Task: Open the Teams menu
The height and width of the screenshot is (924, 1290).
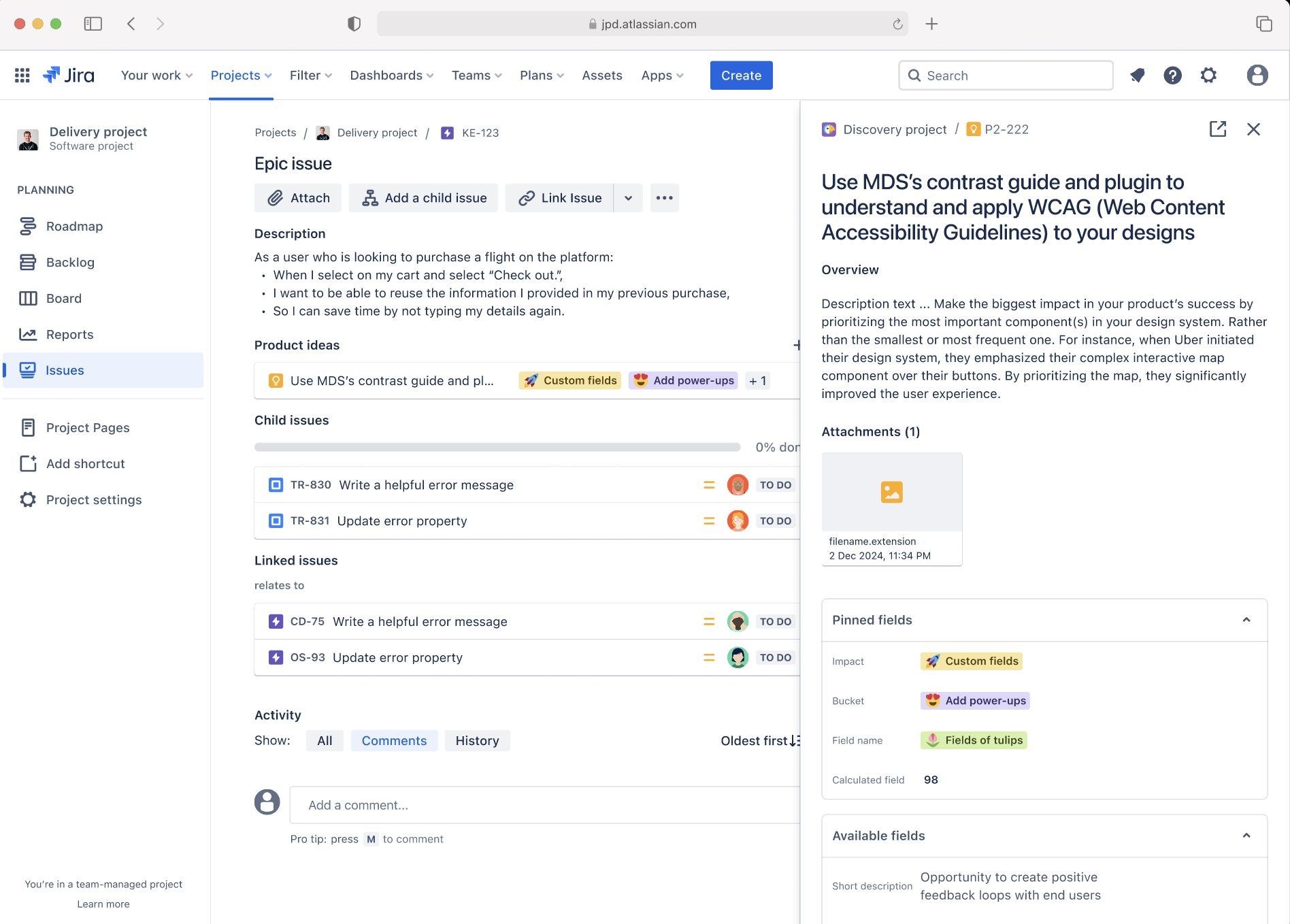Action: [x=476, y=75]
